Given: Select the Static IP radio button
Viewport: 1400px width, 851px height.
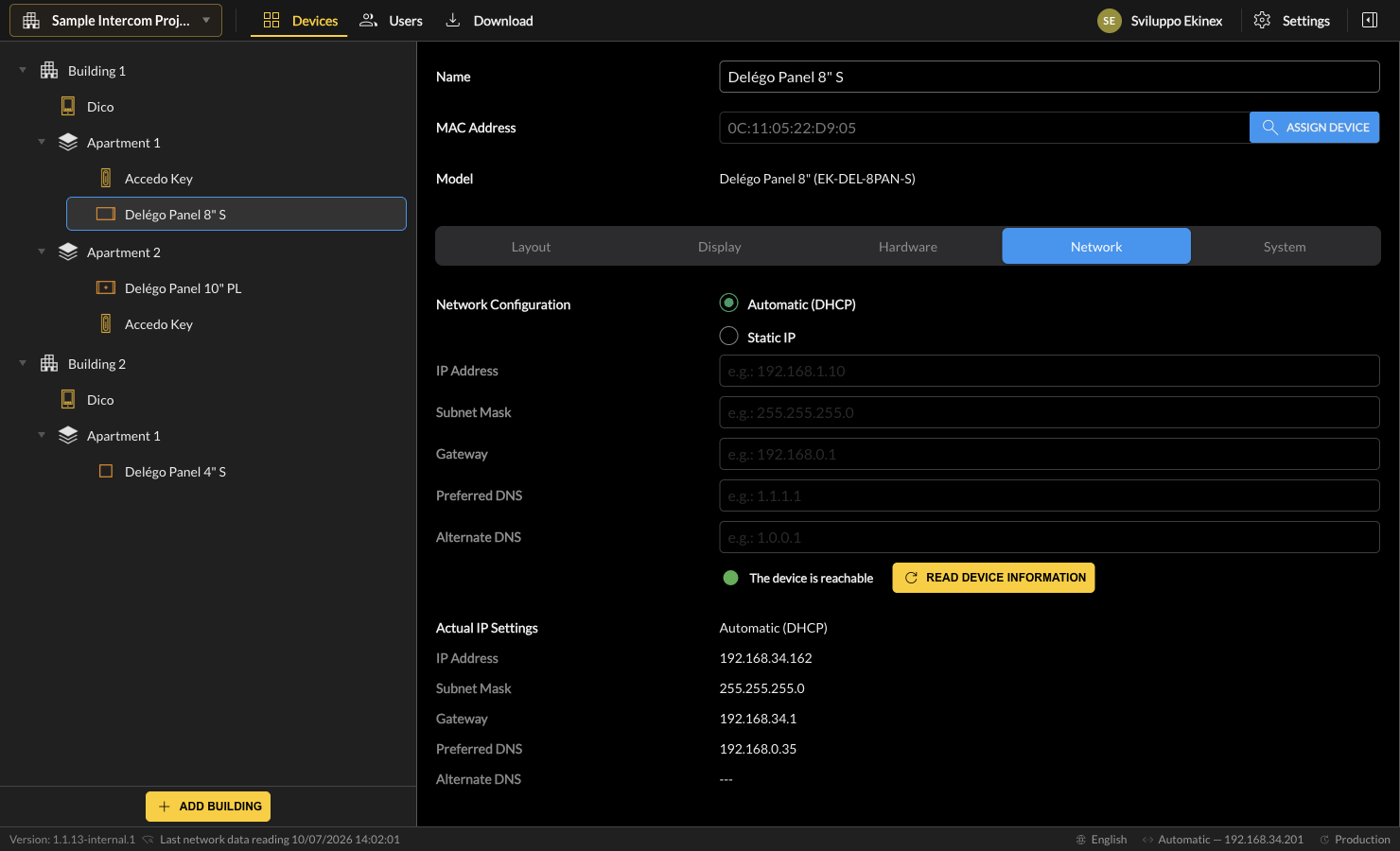Looking at the screenshot, I should pyautogui.click(x=728, y=337).
